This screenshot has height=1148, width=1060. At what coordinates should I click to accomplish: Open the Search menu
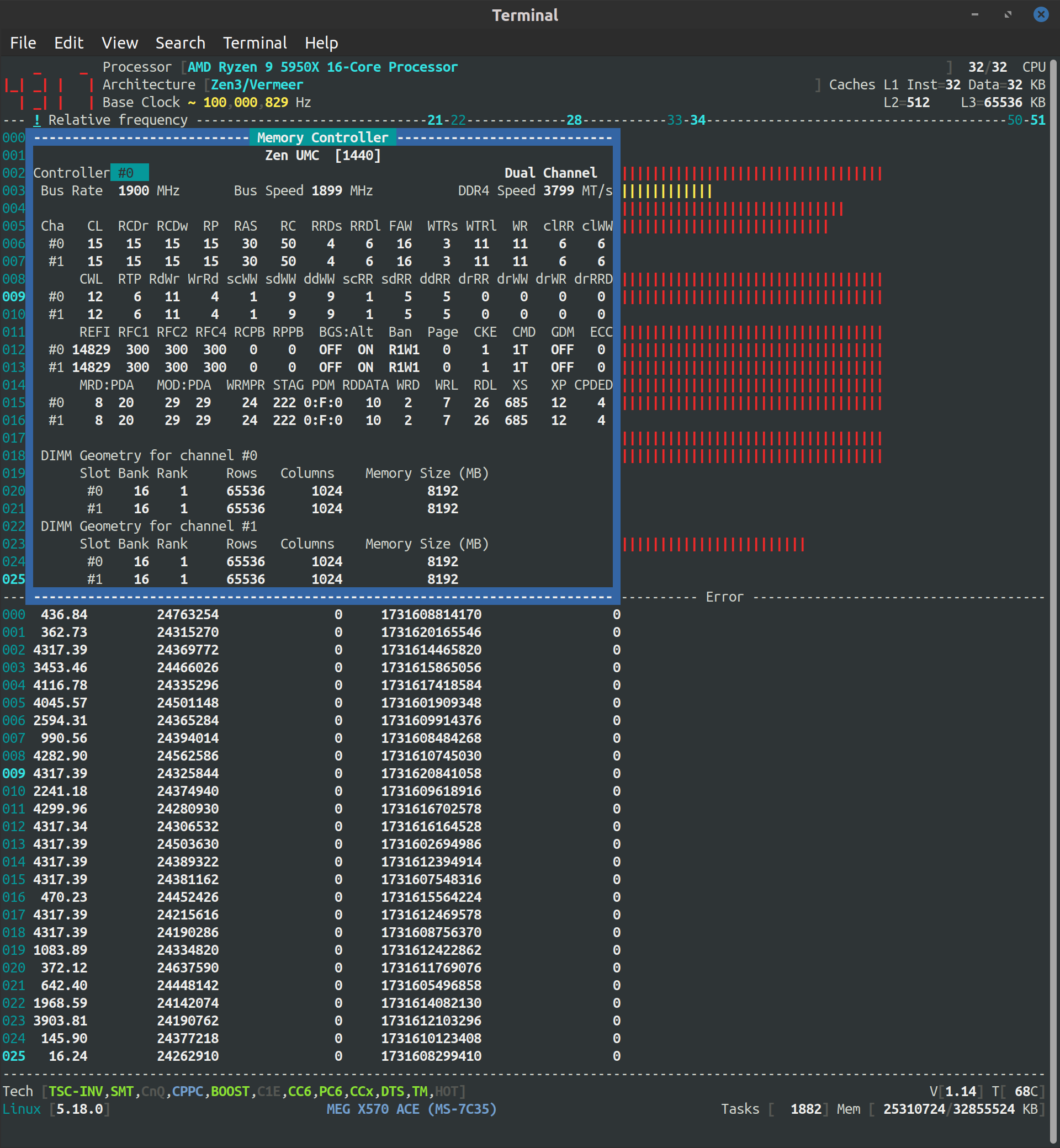tap(181, 43)
